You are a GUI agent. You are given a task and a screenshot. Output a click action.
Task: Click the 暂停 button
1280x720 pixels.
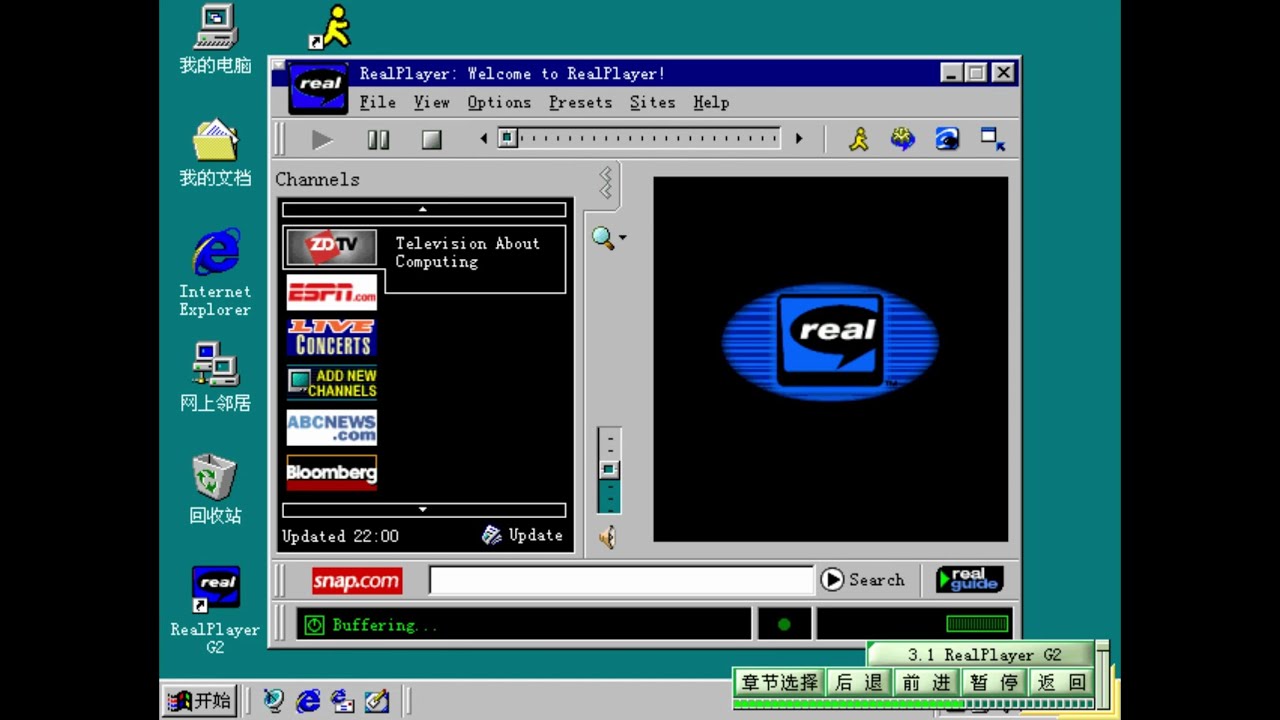coord(994,682)
